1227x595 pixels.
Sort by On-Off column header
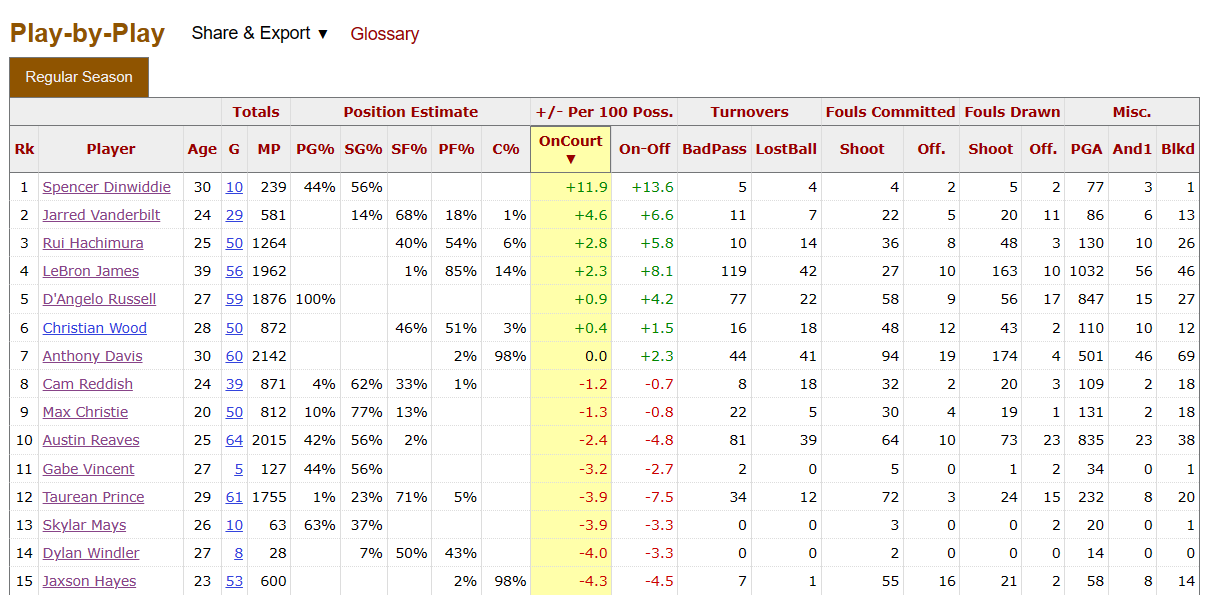(644, 149)
